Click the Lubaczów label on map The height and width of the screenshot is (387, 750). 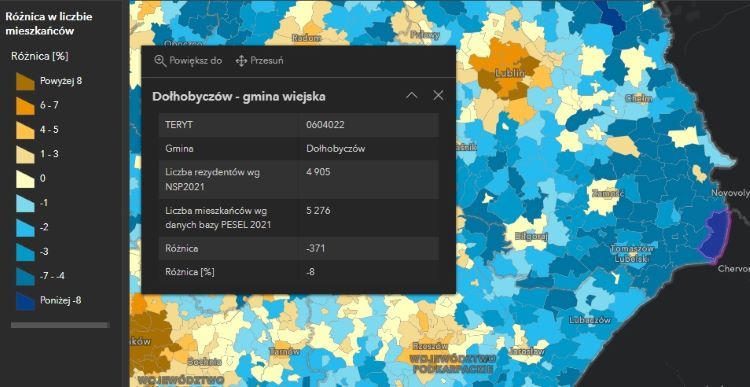point(590,320)
